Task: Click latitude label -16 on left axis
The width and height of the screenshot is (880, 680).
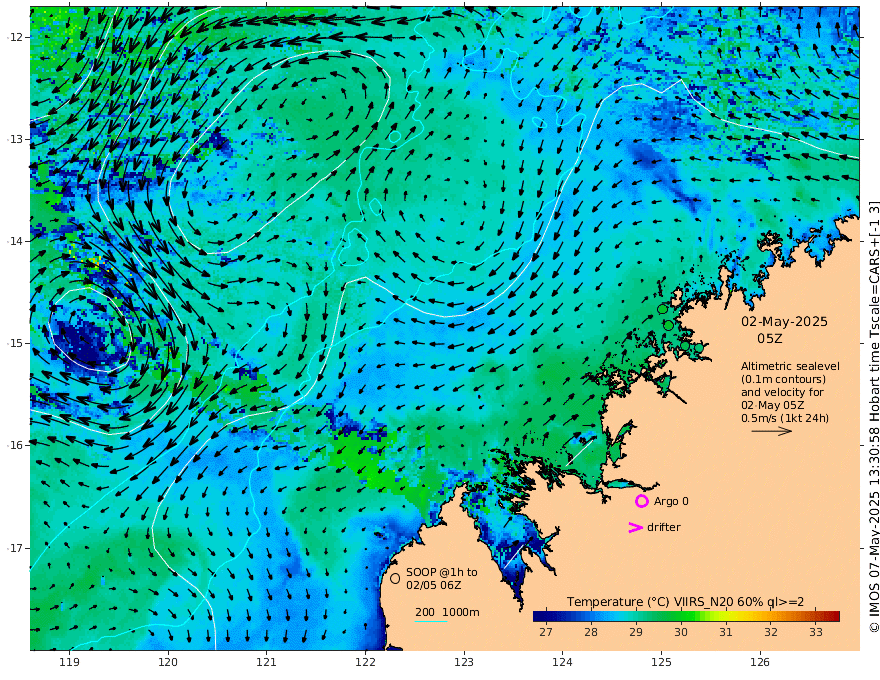Action: pos(15,445)
